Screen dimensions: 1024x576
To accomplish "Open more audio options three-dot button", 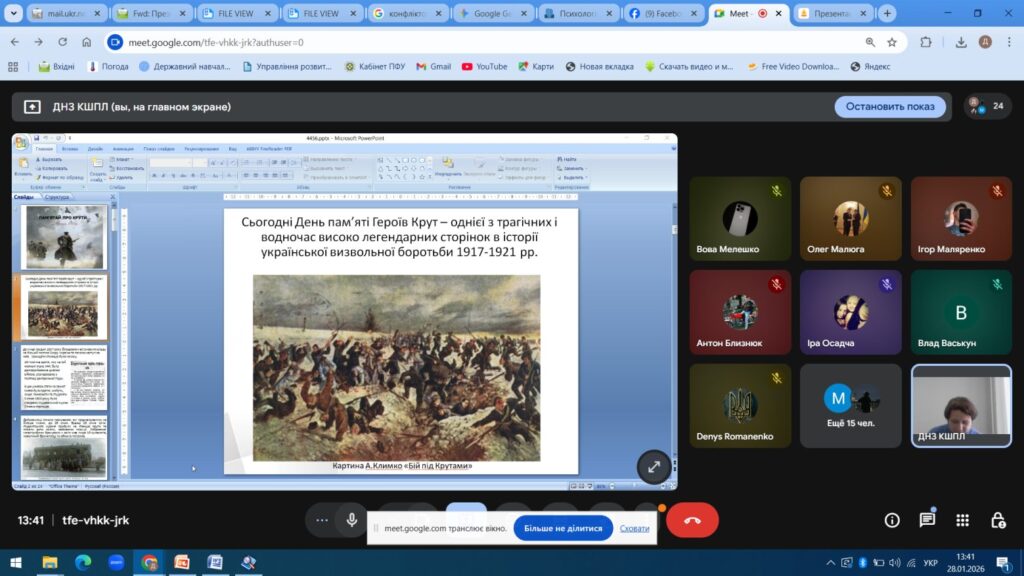I will coord(321,520).
